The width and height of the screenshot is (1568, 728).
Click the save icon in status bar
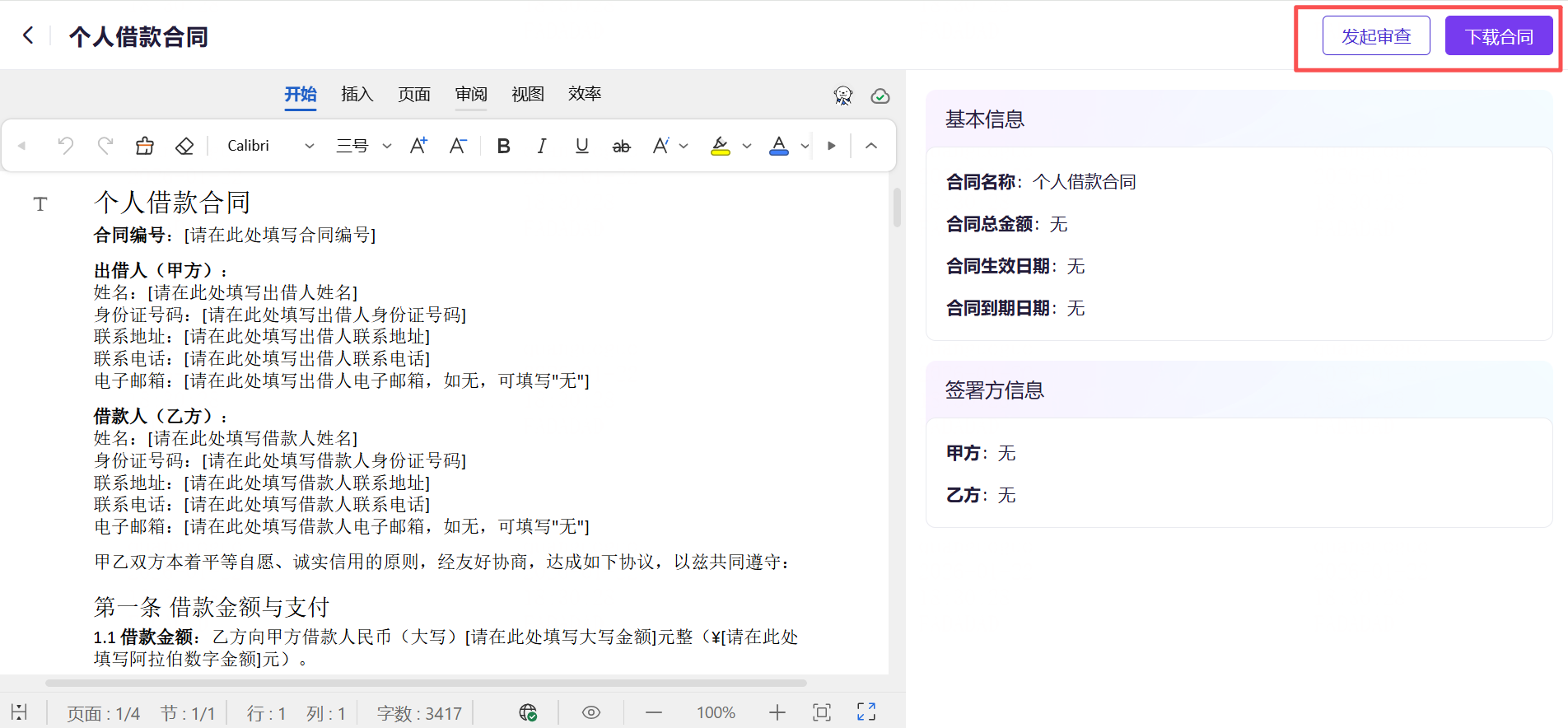[20, 712]
